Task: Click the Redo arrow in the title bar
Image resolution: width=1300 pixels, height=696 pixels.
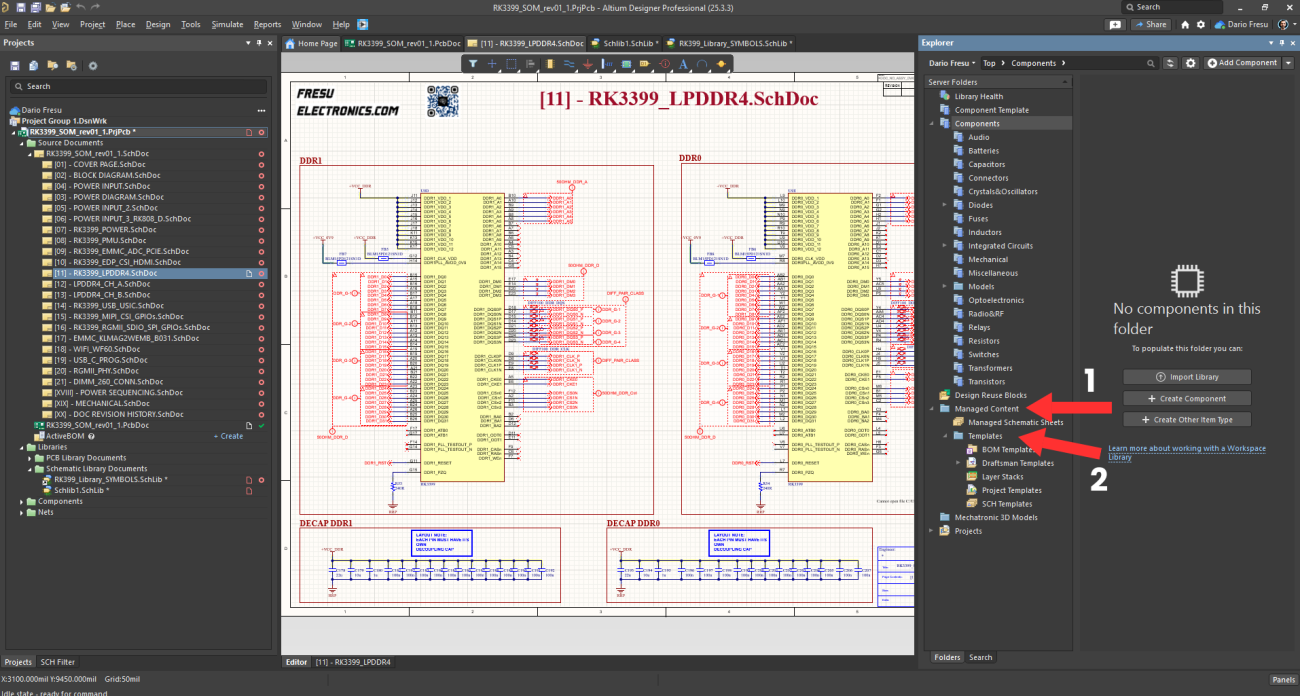Action: pos(95,7)
